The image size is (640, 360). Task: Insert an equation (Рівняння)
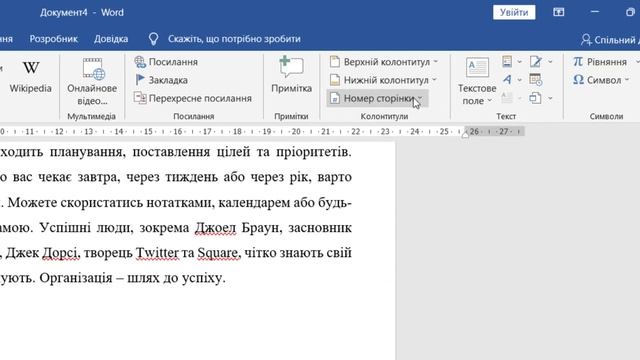point(600,62)
